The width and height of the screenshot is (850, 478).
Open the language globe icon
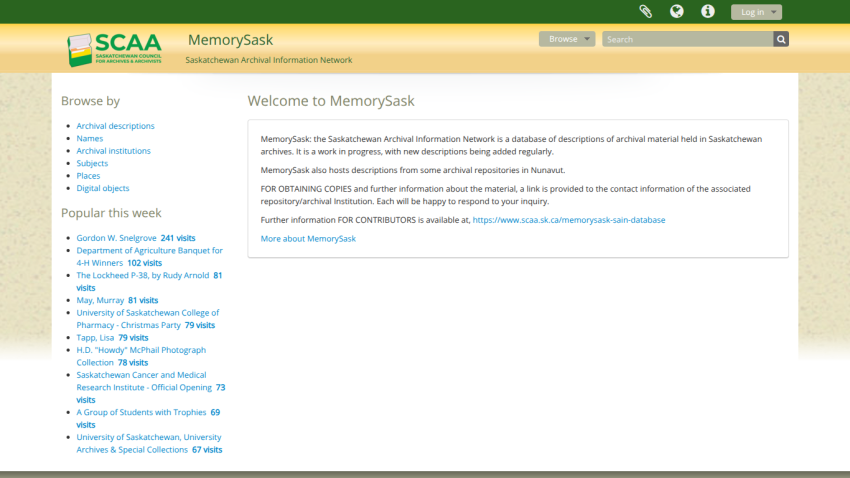[677, 11]
